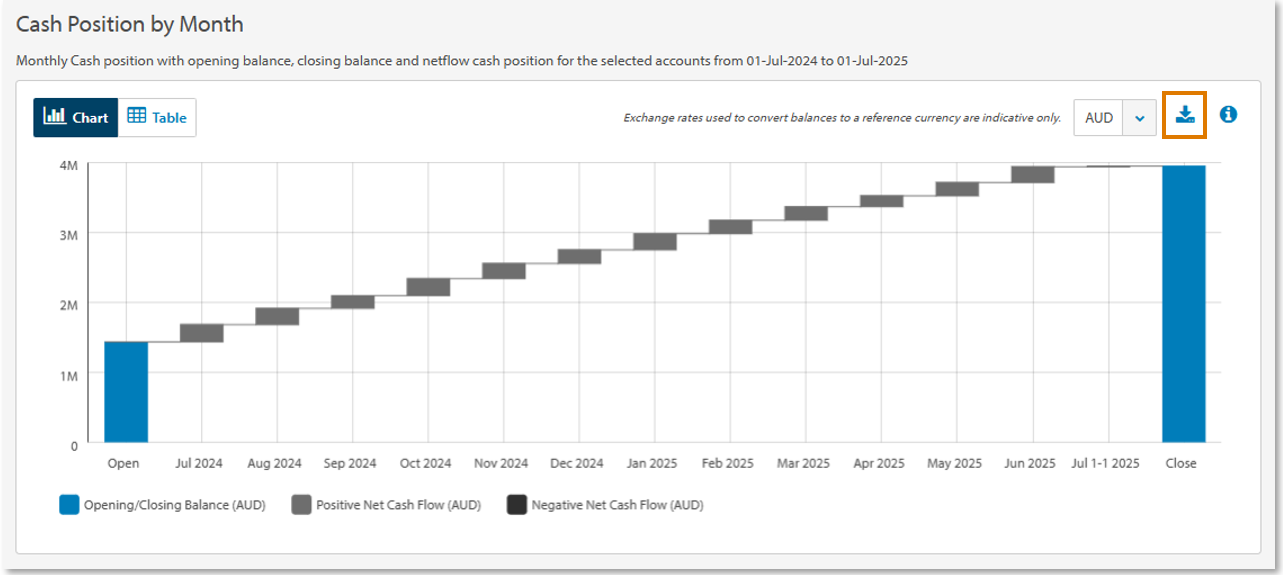Click the AUD currency selection field
1283x575 pixels.
coord(1099,118)
